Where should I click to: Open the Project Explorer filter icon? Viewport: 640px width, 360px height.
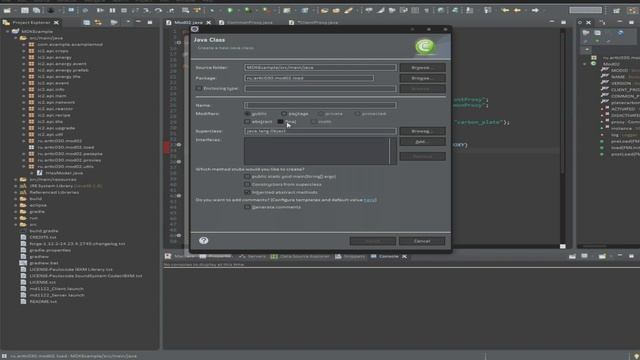(114, 22)
